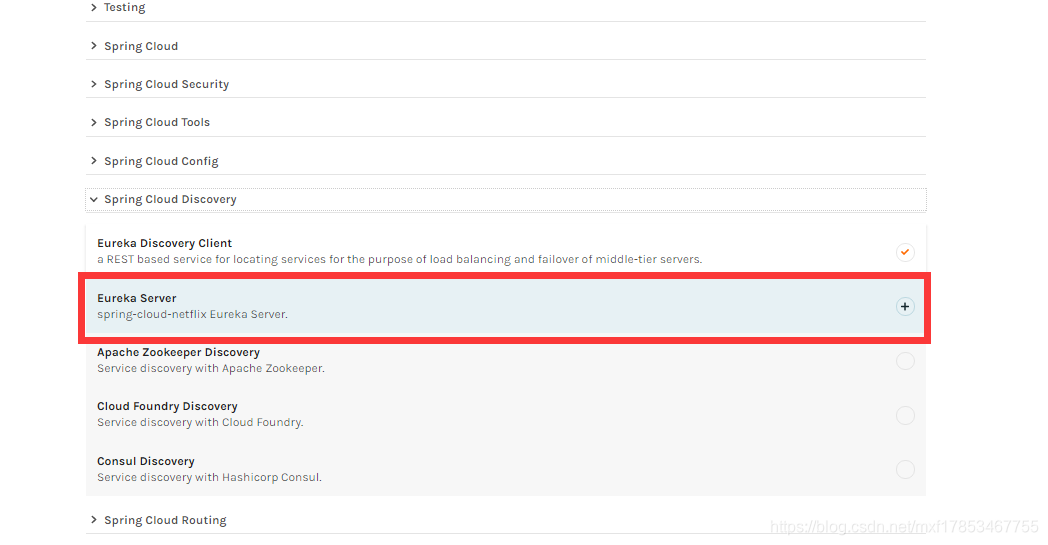Expand the Spring Cloud Config chevron
The height and width of the screenshot is (545, 1048).
click(x=94, y=160)
